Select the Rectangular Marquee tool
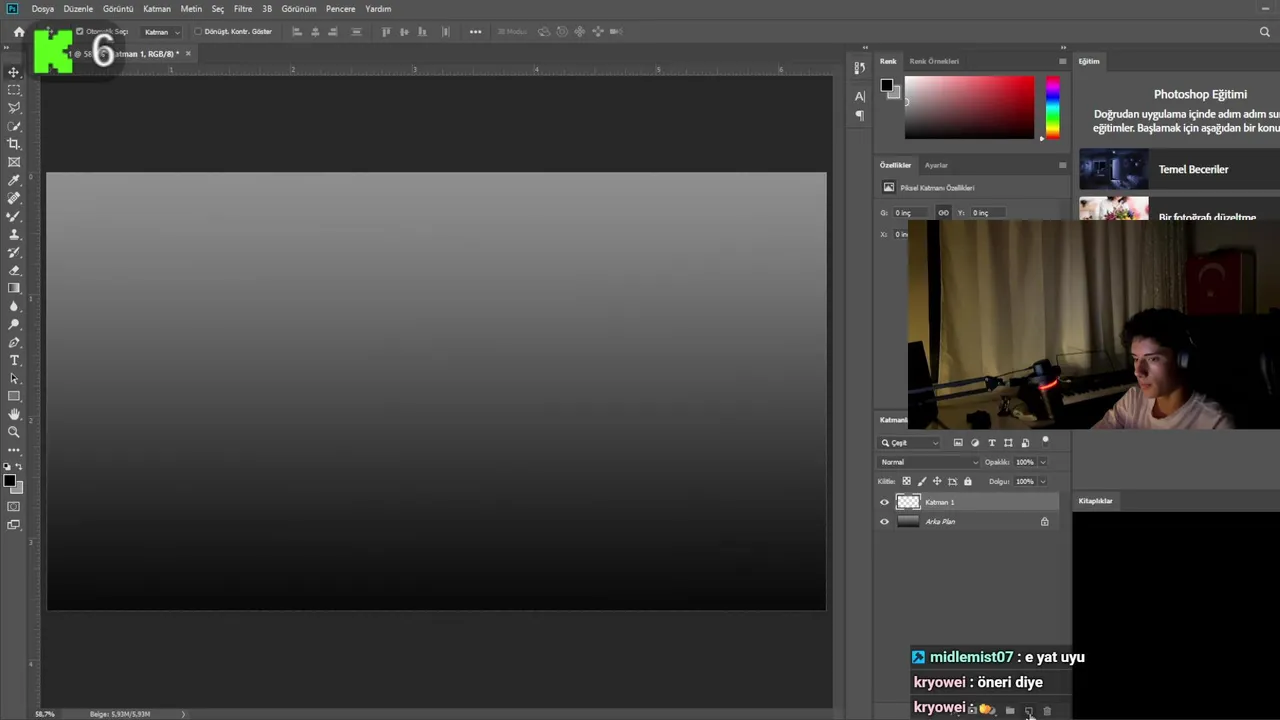This screenshot has width=1280, height=720. [x=14, y=90]
